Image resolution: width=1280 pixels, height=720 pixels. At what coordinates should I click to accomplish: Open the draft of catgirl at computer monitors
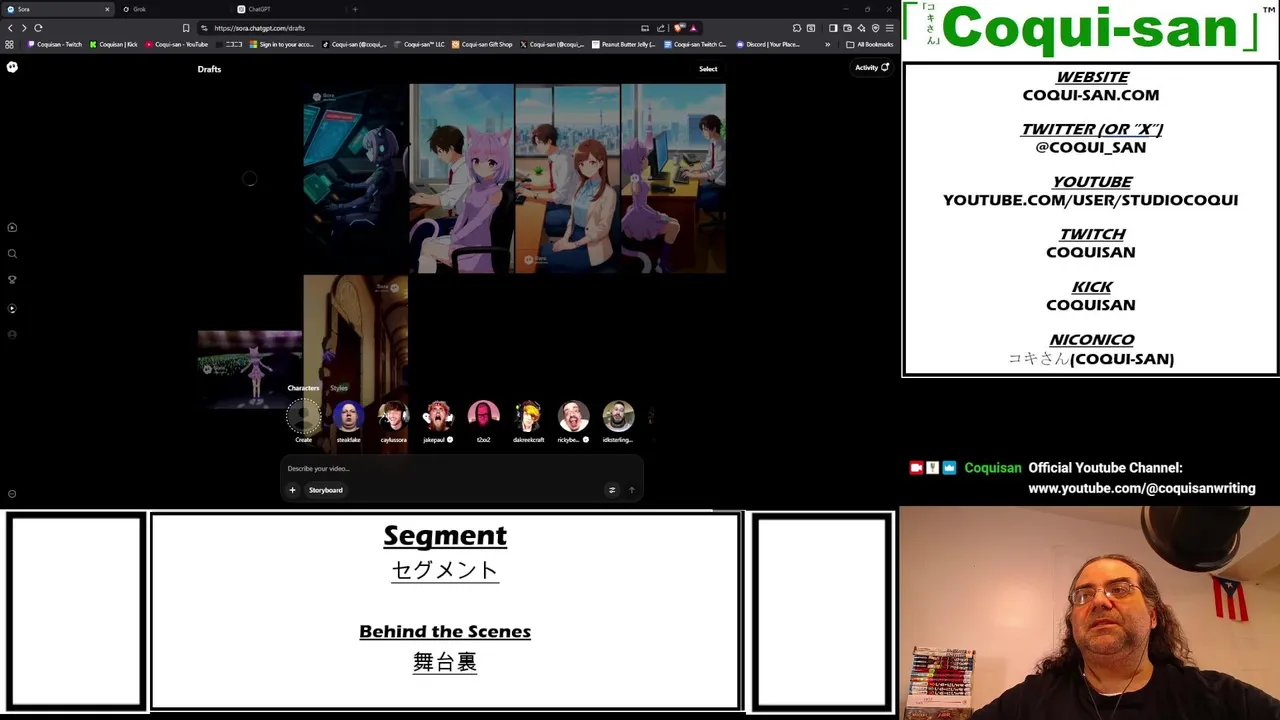pyautogui.click(x=355, y=178)
